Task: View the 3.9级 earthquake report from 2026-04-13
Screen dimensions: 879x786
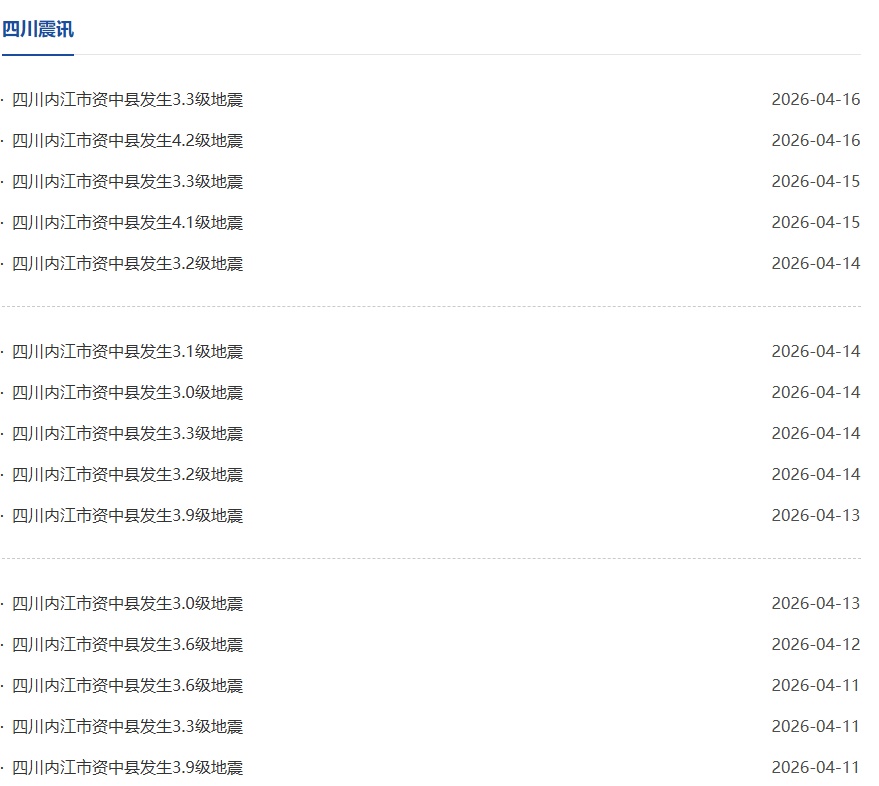Action: pos(127,516)
